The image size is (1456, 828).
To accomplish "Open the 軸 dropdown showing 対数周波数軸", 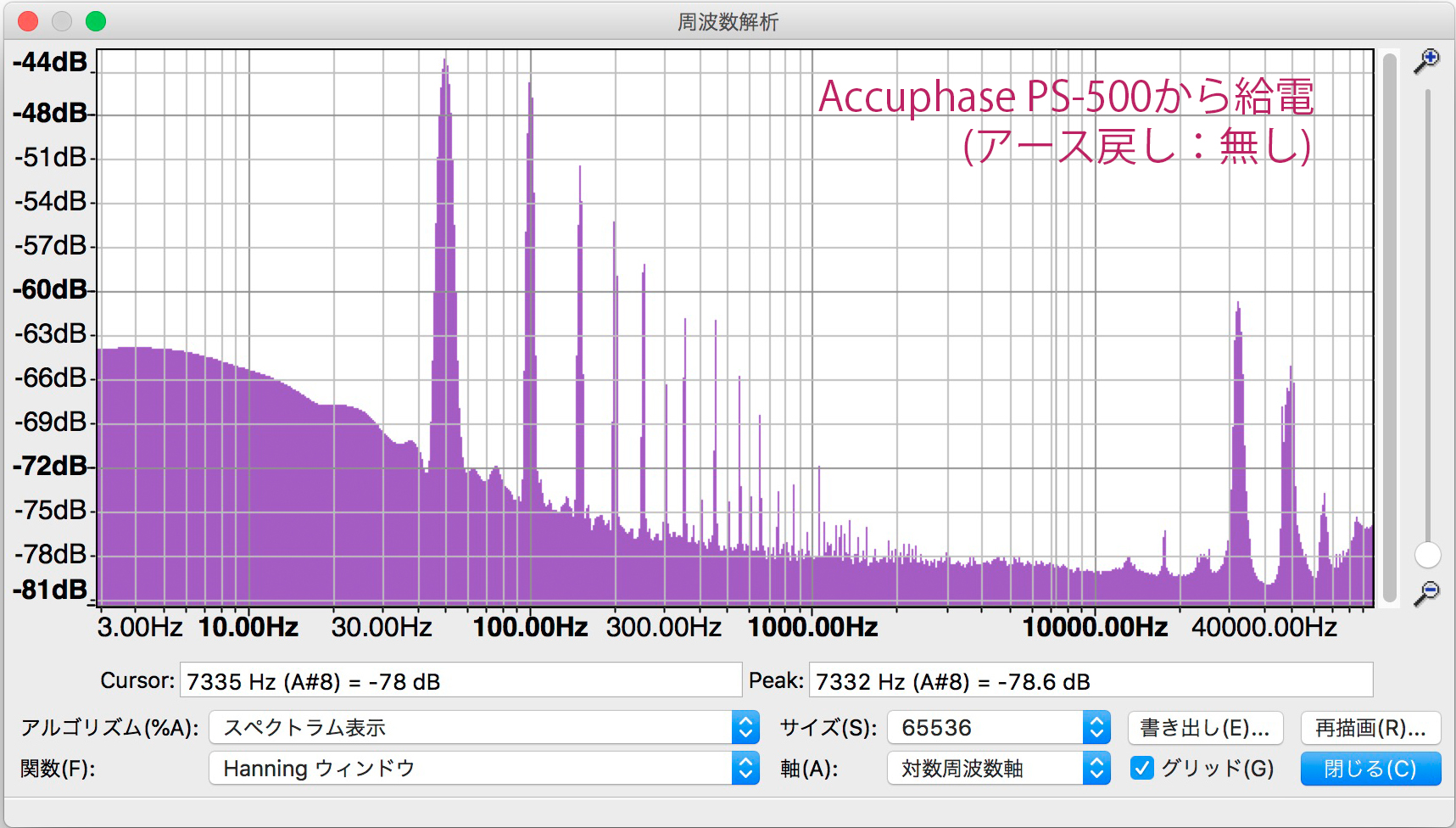I will [999, 769].
